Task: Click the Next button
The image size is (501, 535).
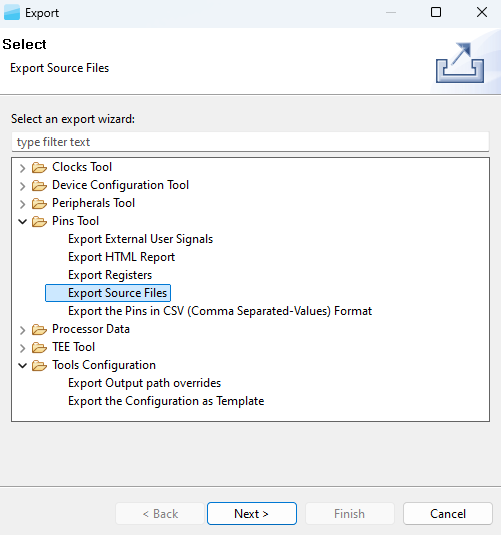Action: 252,514
